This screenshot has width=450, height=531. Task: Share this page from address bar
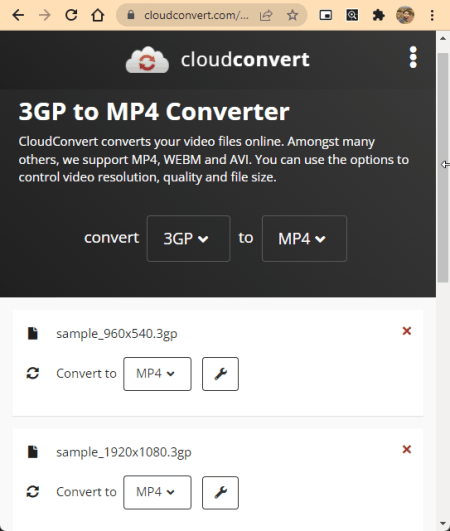tap(266, 15)
